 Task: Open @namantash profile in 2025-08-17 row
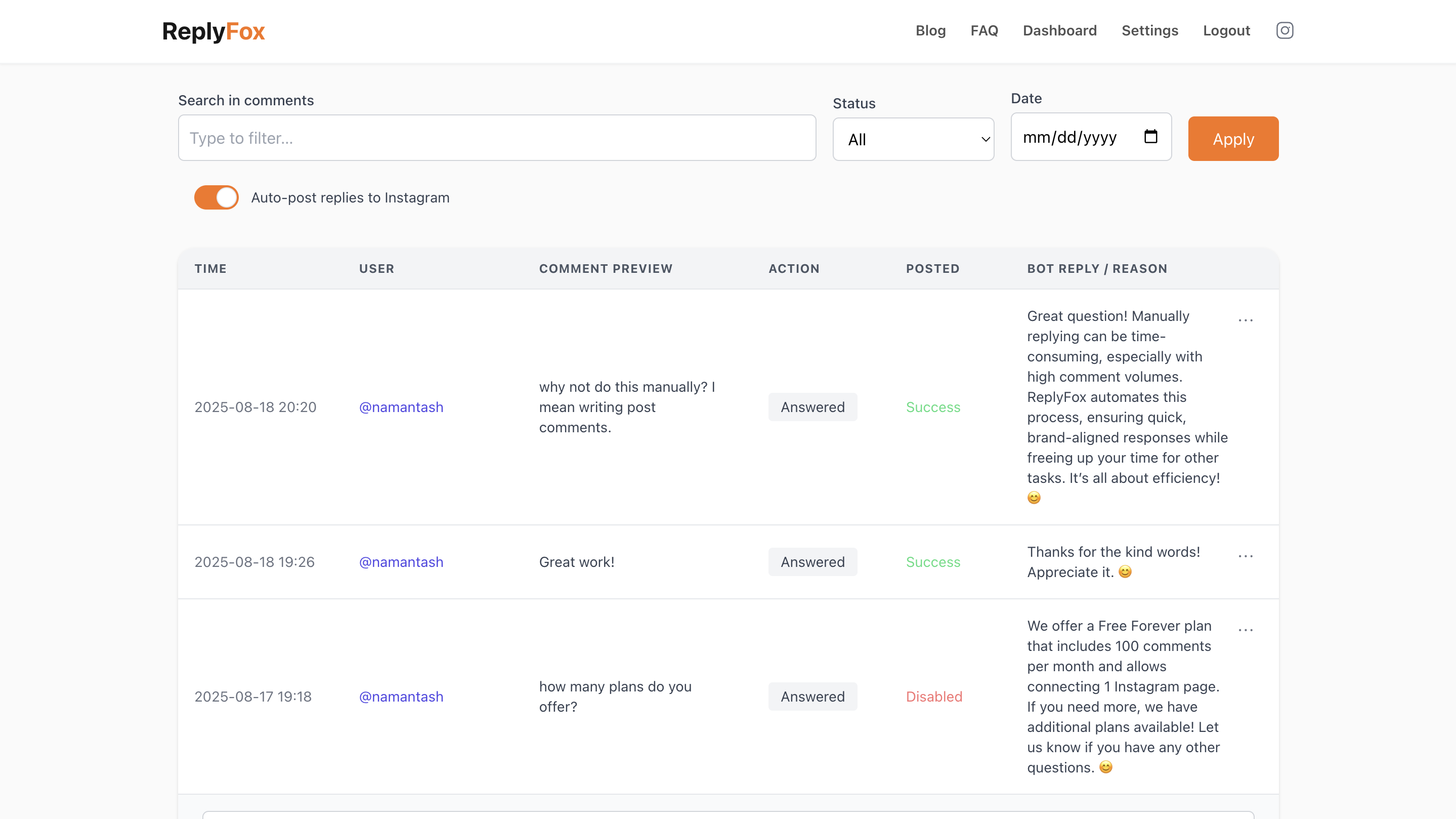click(x=401, y=697)
